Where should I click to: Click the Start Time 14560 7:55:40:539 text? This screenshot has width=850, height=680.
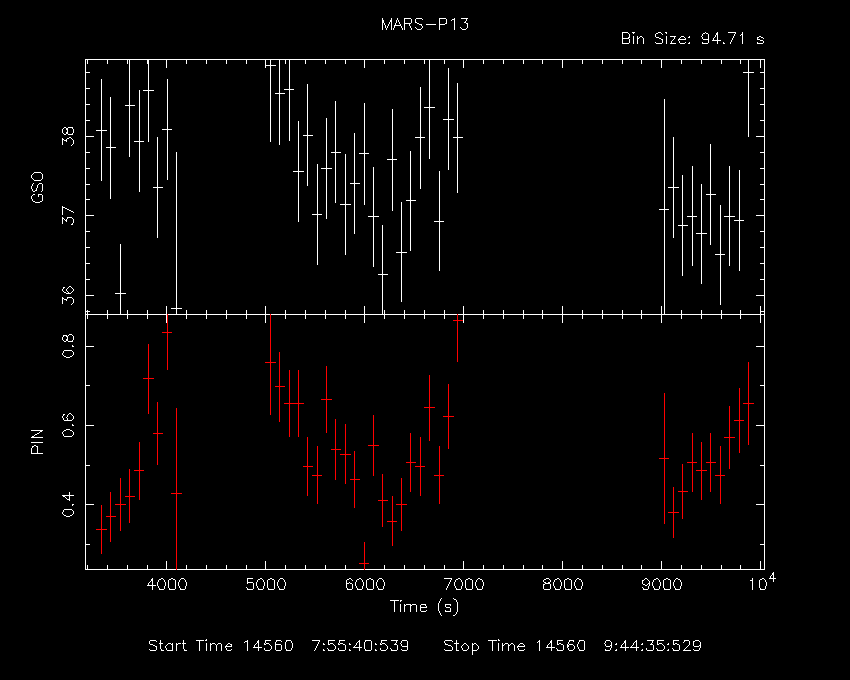[279, 646]
